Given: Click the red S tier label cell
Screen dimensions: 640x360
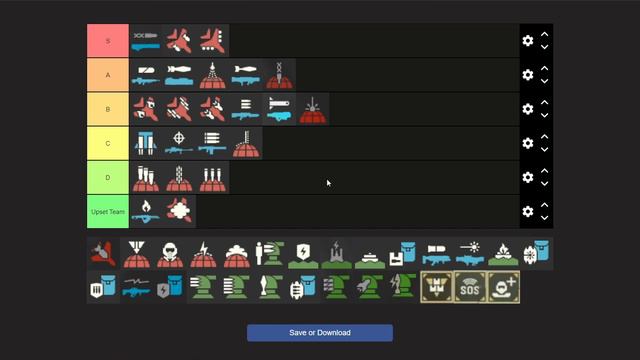Looking at the screenshot, I should point(108,41).
